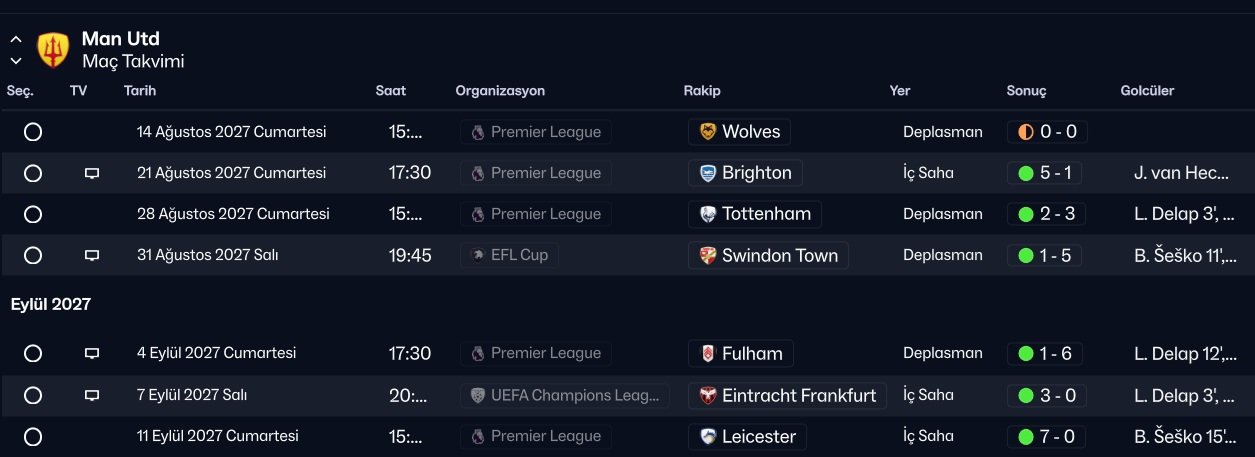Click the Swindon Town badge icon
Image resolution: width=1255 pixels, height=457 pixels.
point(708,255)
